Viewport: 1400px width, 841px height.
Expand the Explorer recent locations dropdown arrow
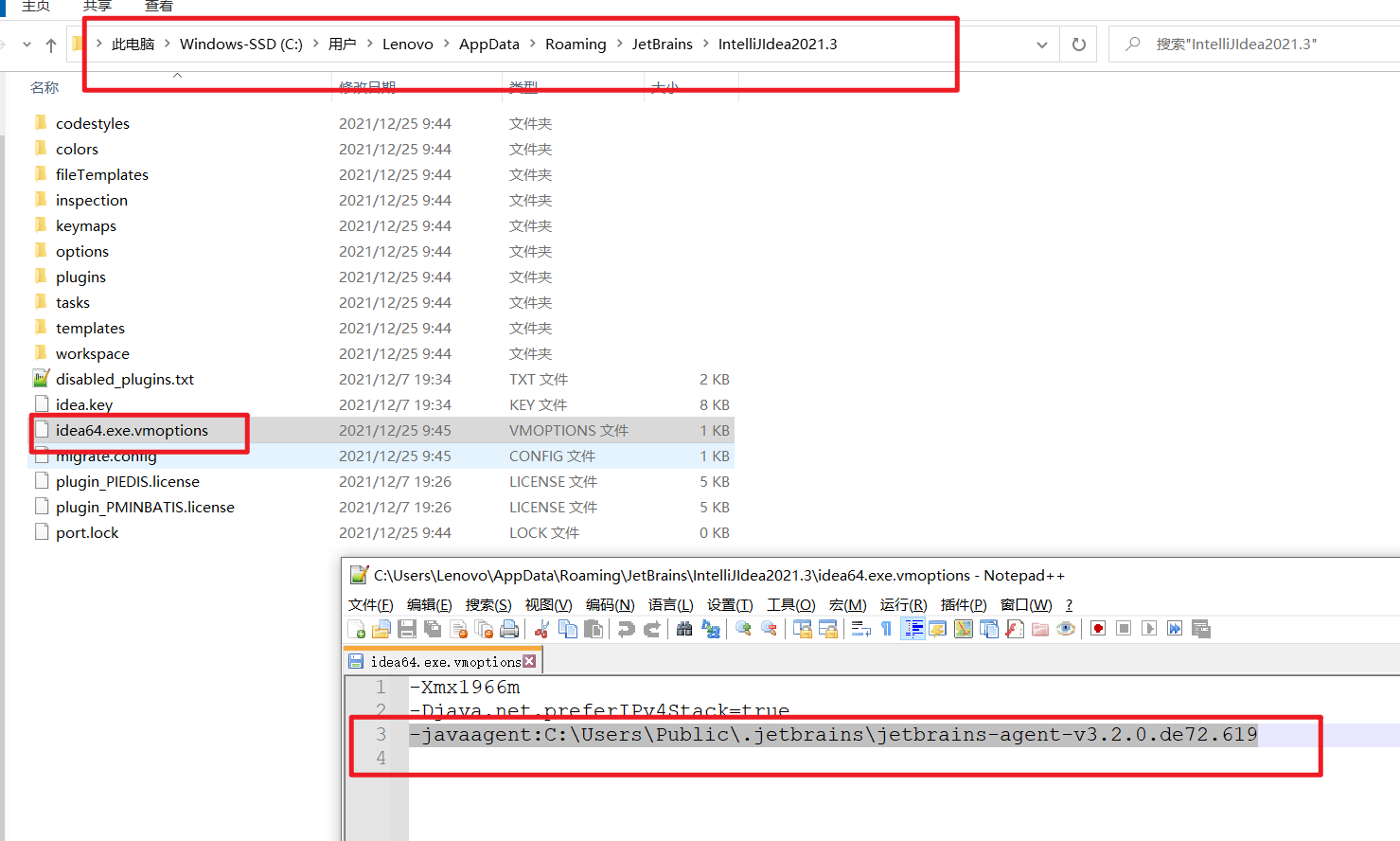pos(27,45)
